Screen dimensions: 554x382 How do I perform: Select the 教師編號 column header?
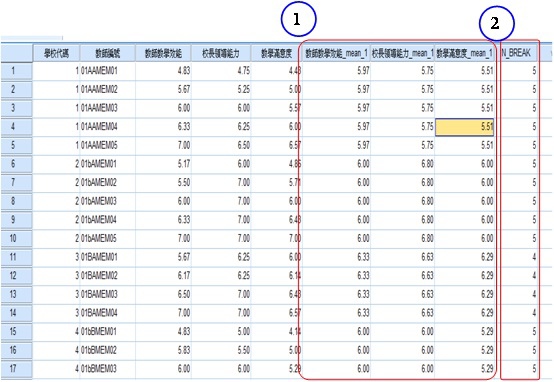[108, 53]
